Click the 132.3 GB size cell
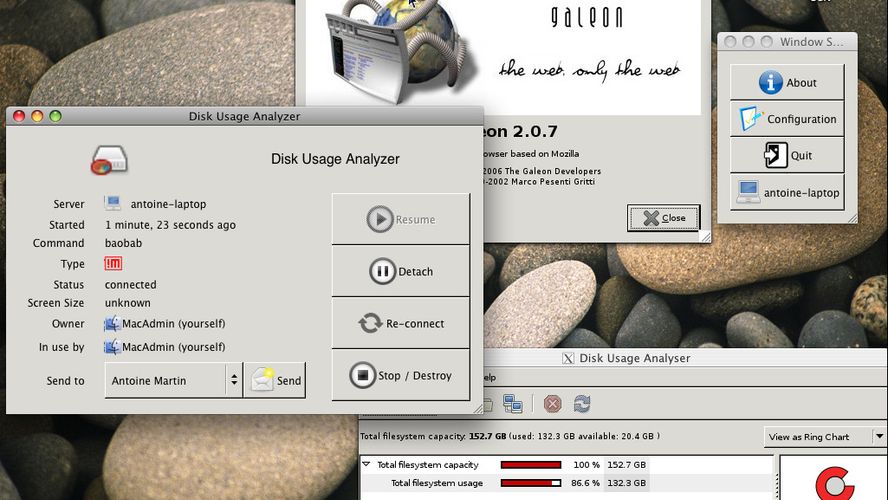 (x=626, y=483)
